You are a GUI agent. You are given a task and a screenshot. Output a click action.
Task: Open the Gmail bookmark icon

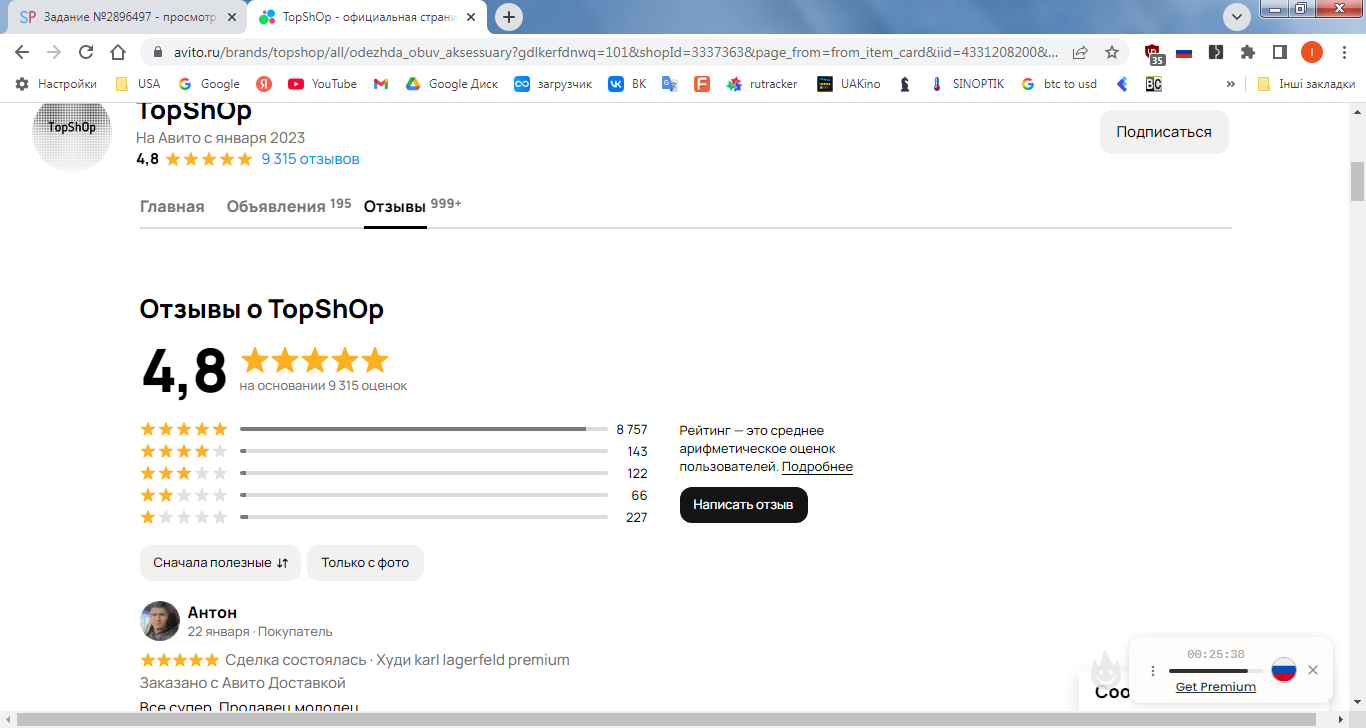381,84
